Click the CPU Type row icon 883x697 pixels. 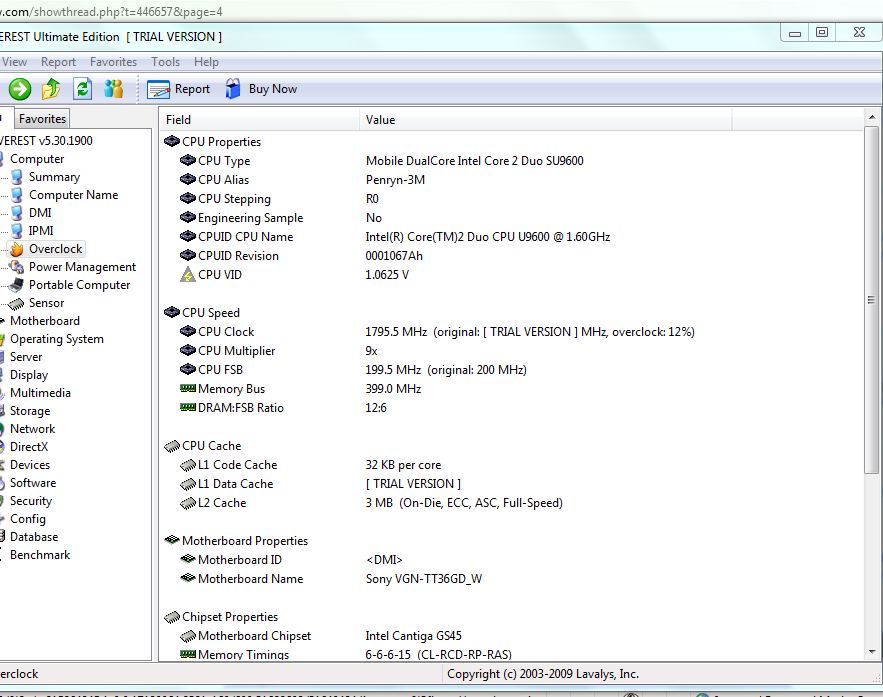pos(188,160)
